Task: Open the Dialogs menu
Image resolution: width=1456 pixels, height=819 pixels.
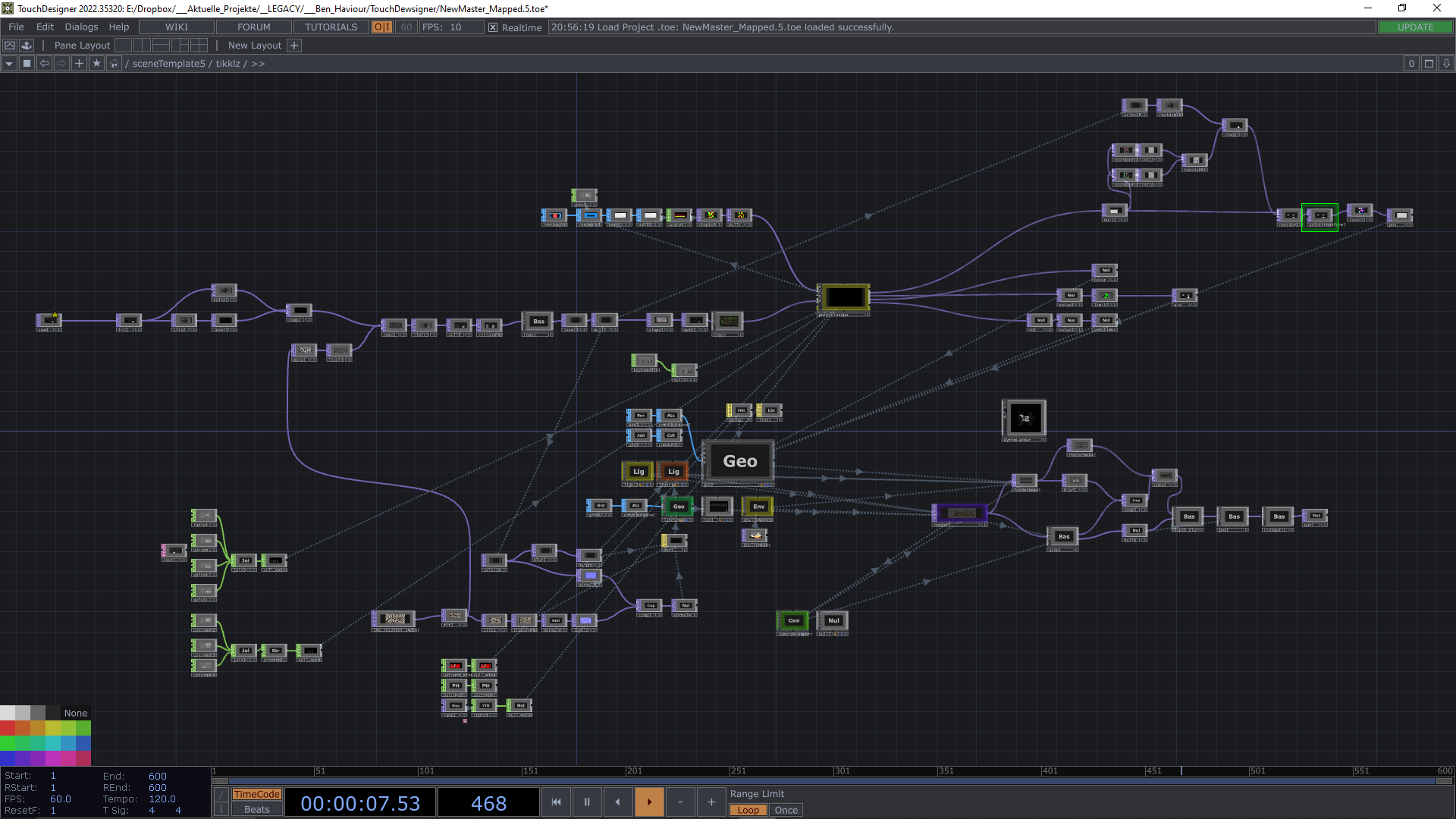Action: pyautogui.click(x=81, y=27)
